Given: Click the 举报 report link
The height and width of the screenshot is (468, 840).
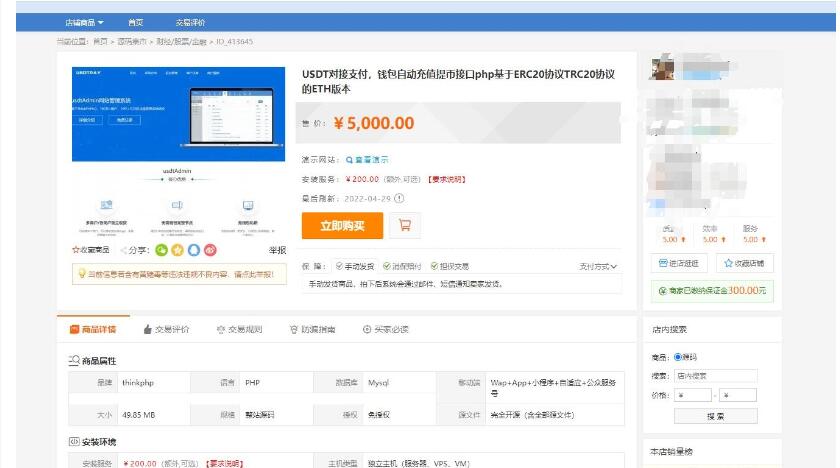Looking at the screenshot, I should 278,250.
